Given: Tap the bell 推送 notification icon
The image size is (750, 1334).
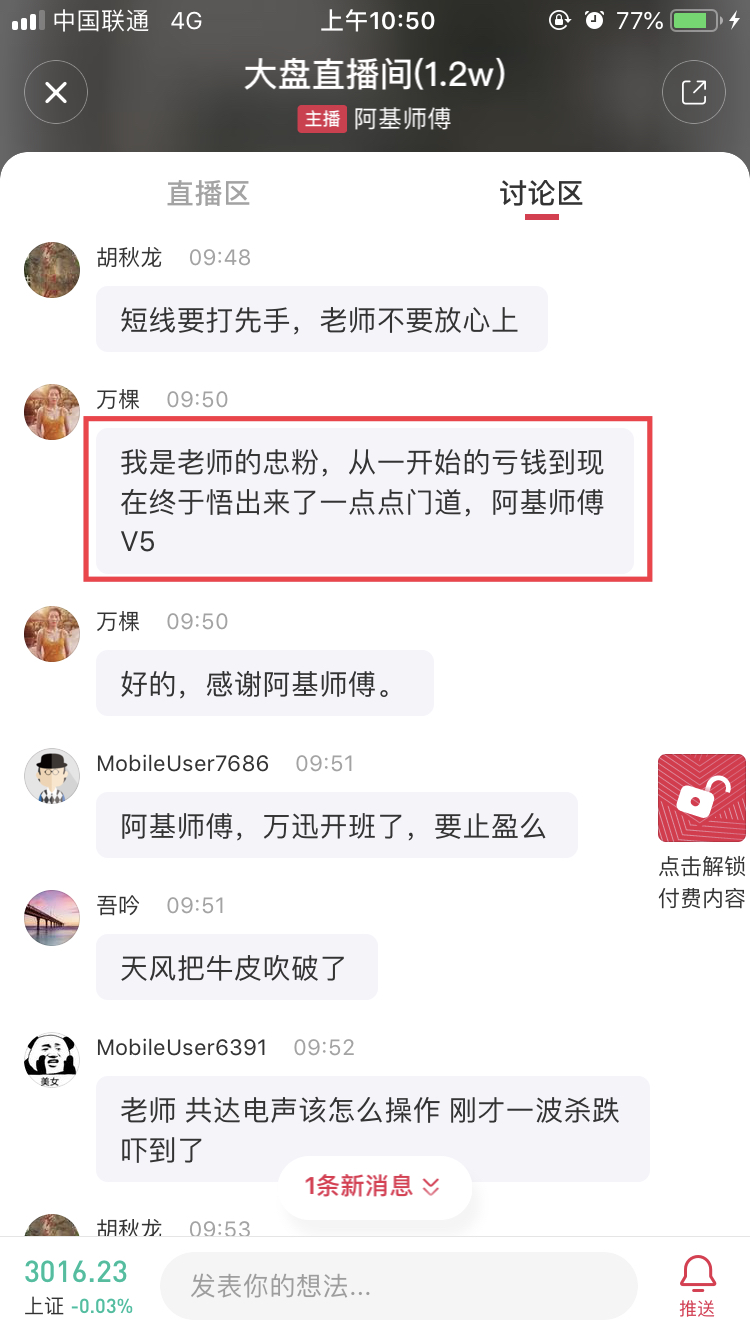Looking at the screenshot, I should 697,1285.
